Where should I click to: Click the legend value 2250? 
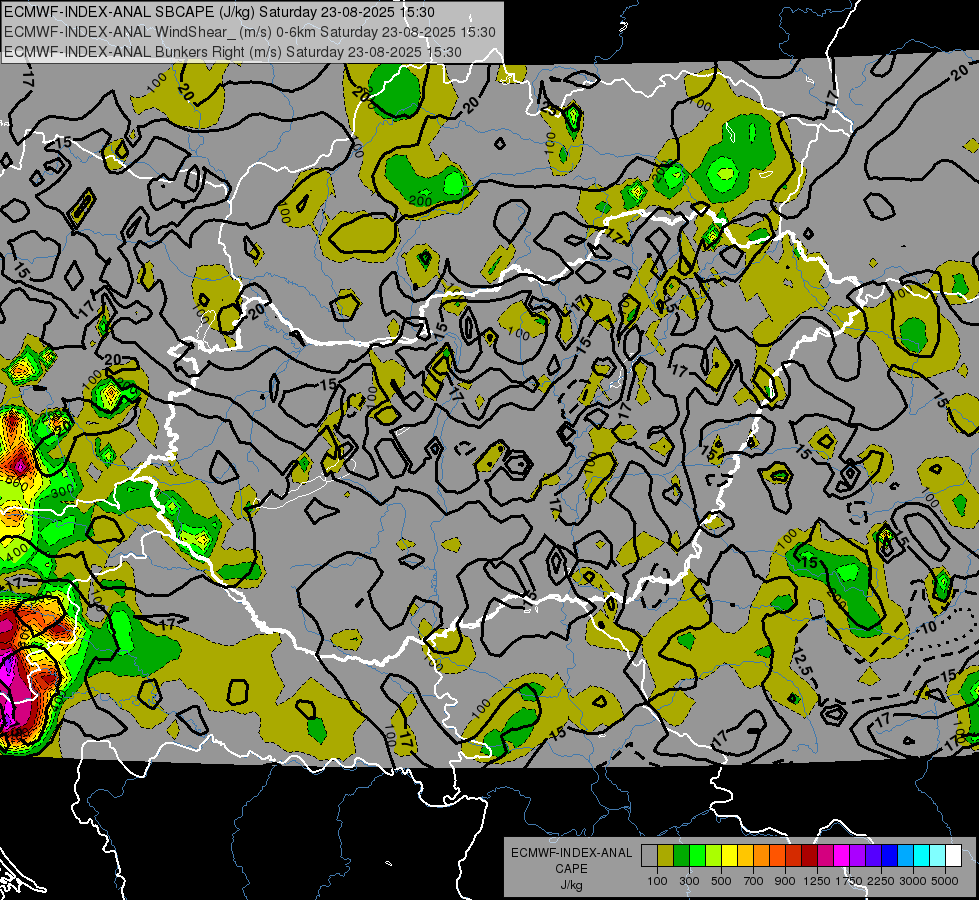click(881, 881)
